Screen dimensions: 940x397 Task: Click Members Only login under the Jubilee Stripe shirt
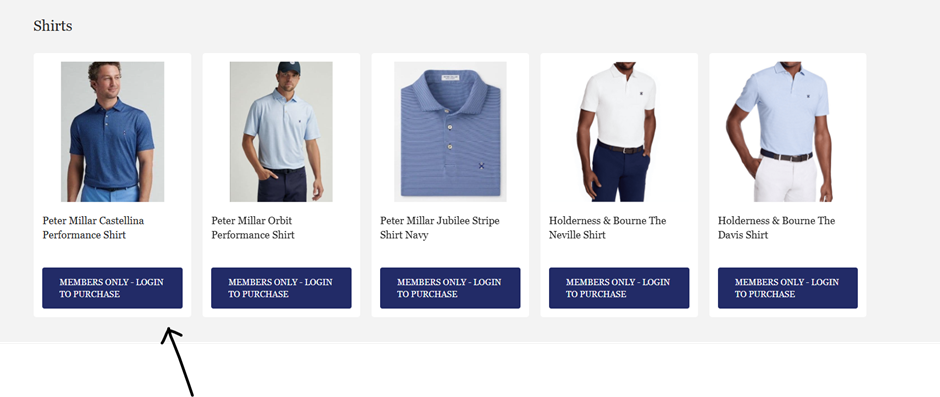coord(450,288)
